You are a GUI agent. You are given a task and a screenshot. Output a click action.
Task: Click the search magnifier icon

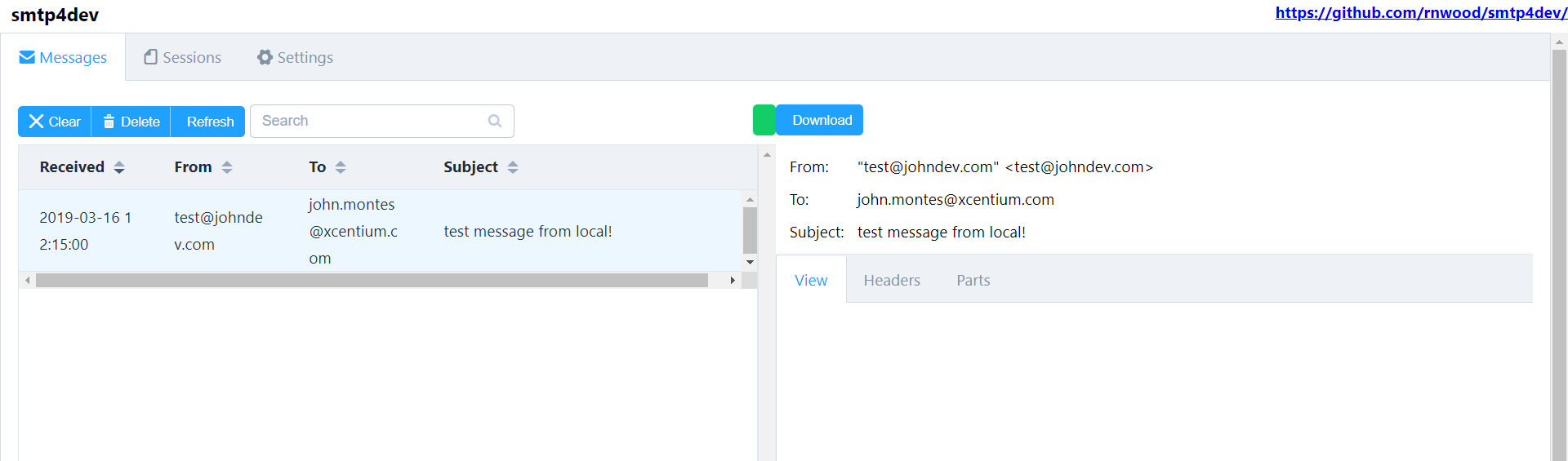[494, 121]
